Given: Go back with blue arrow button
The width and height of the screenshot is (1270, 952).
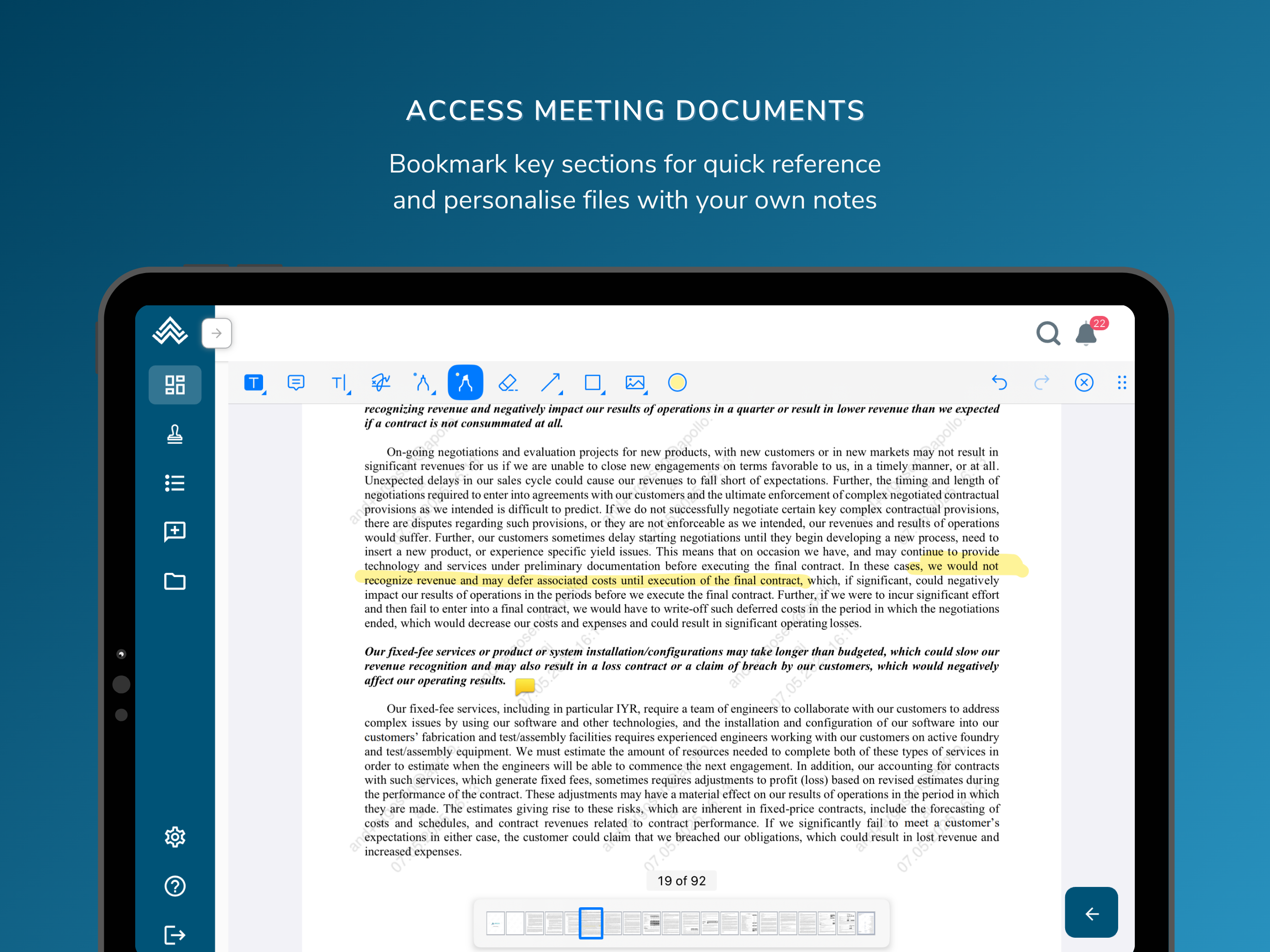Looking at the screenshot, I should (1091, 913).
